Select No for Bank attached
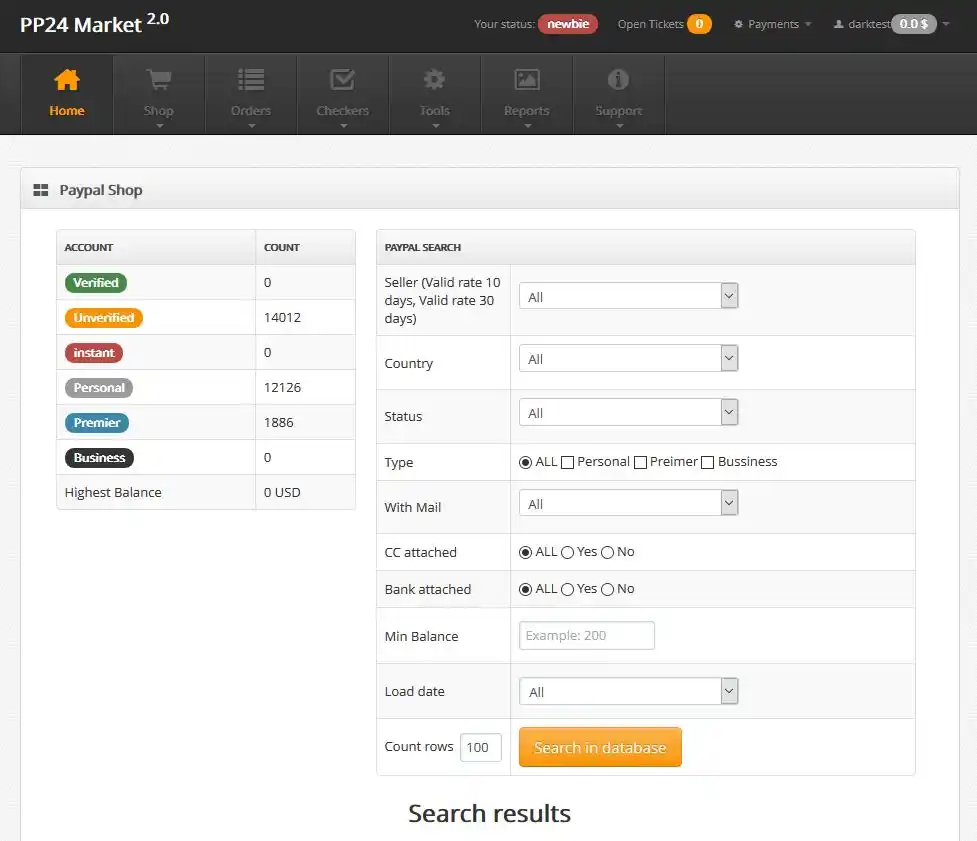977x841 pixels. coord(610,589)
